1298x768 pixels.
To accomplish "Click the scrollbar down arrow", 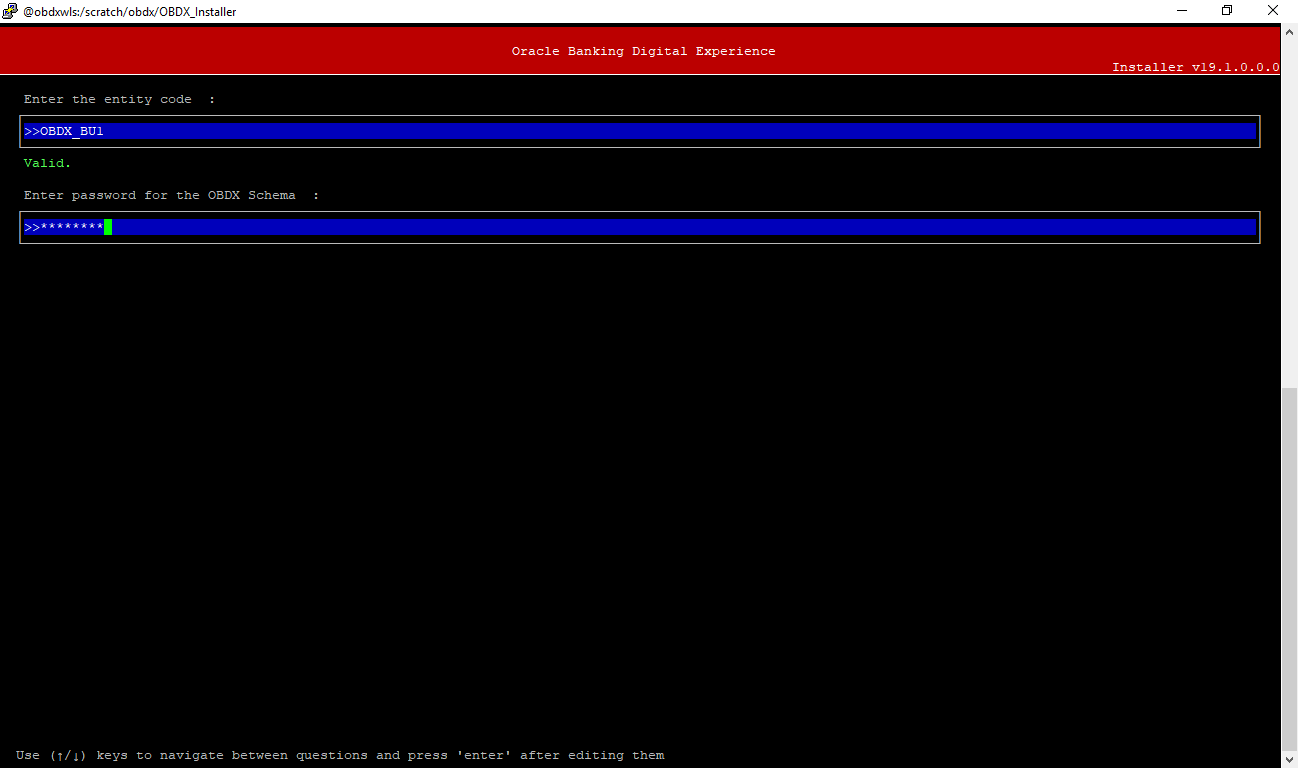I will [x=1289, y=760].
